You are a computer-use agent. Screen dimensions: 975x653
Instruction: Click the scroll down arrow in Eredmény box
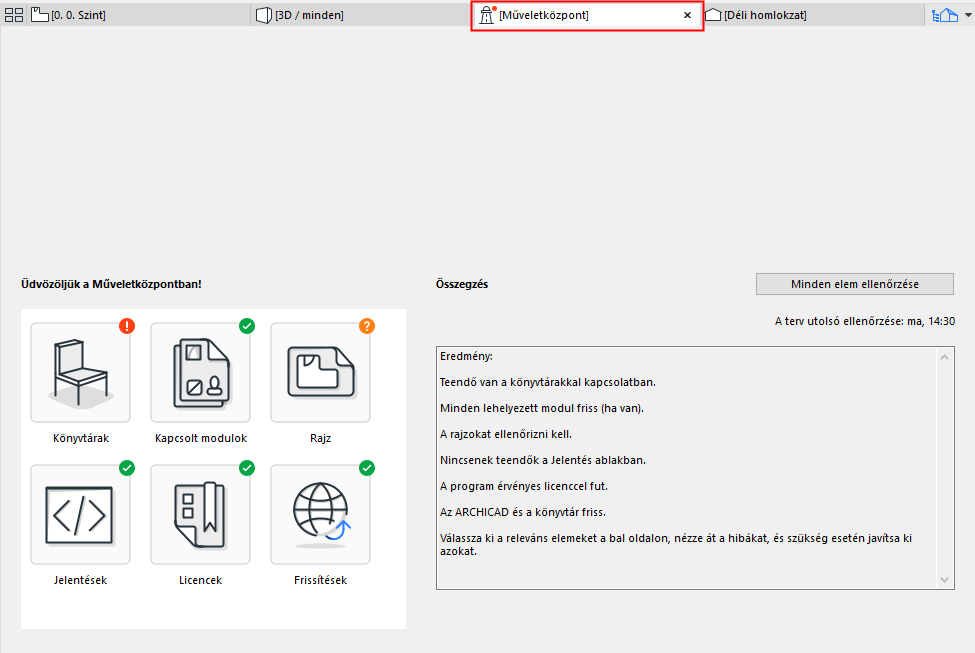(x=944, y=580)
